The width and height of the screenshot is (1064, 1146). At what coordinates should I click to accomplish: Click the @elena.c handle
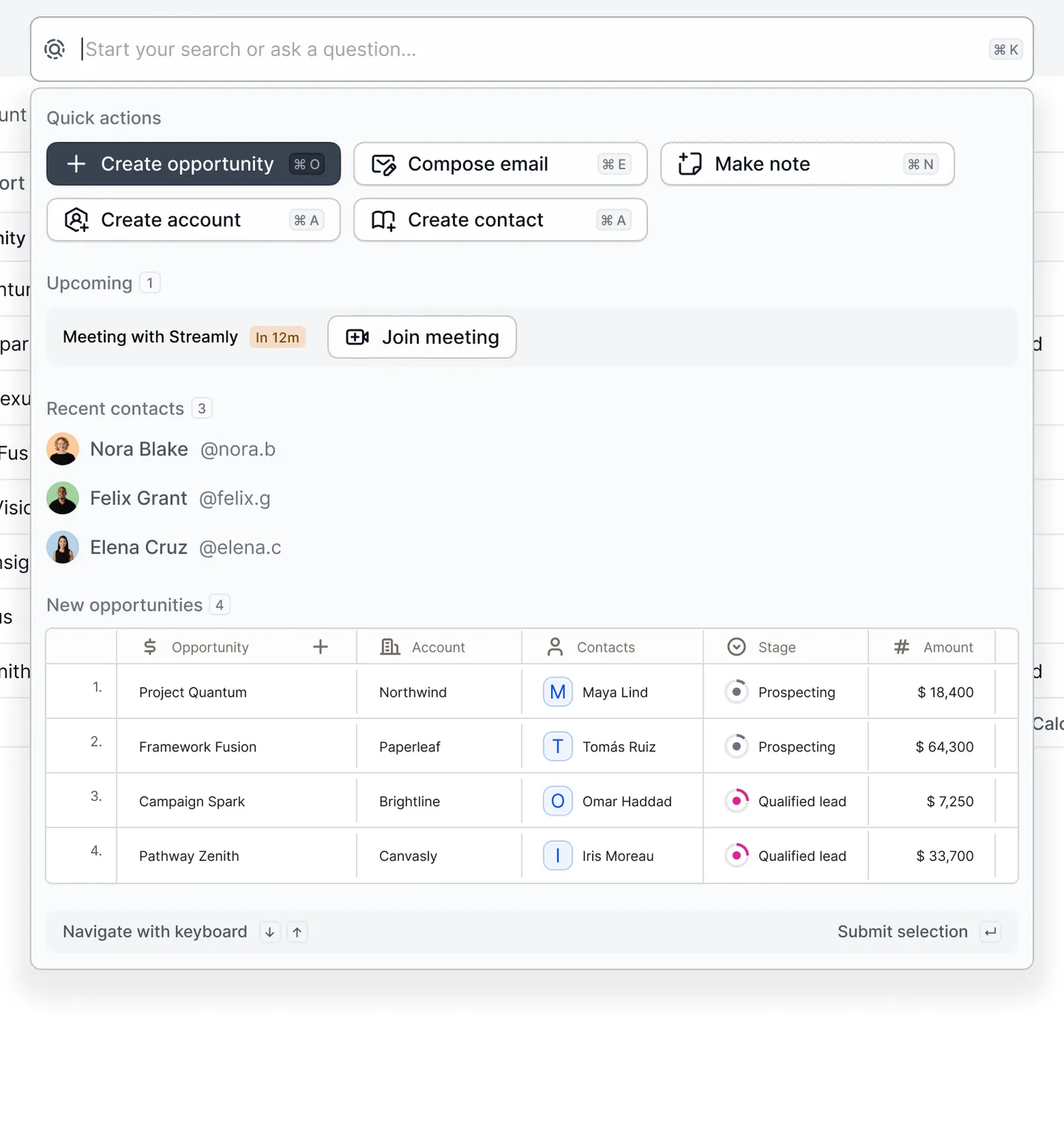[240, 548]
